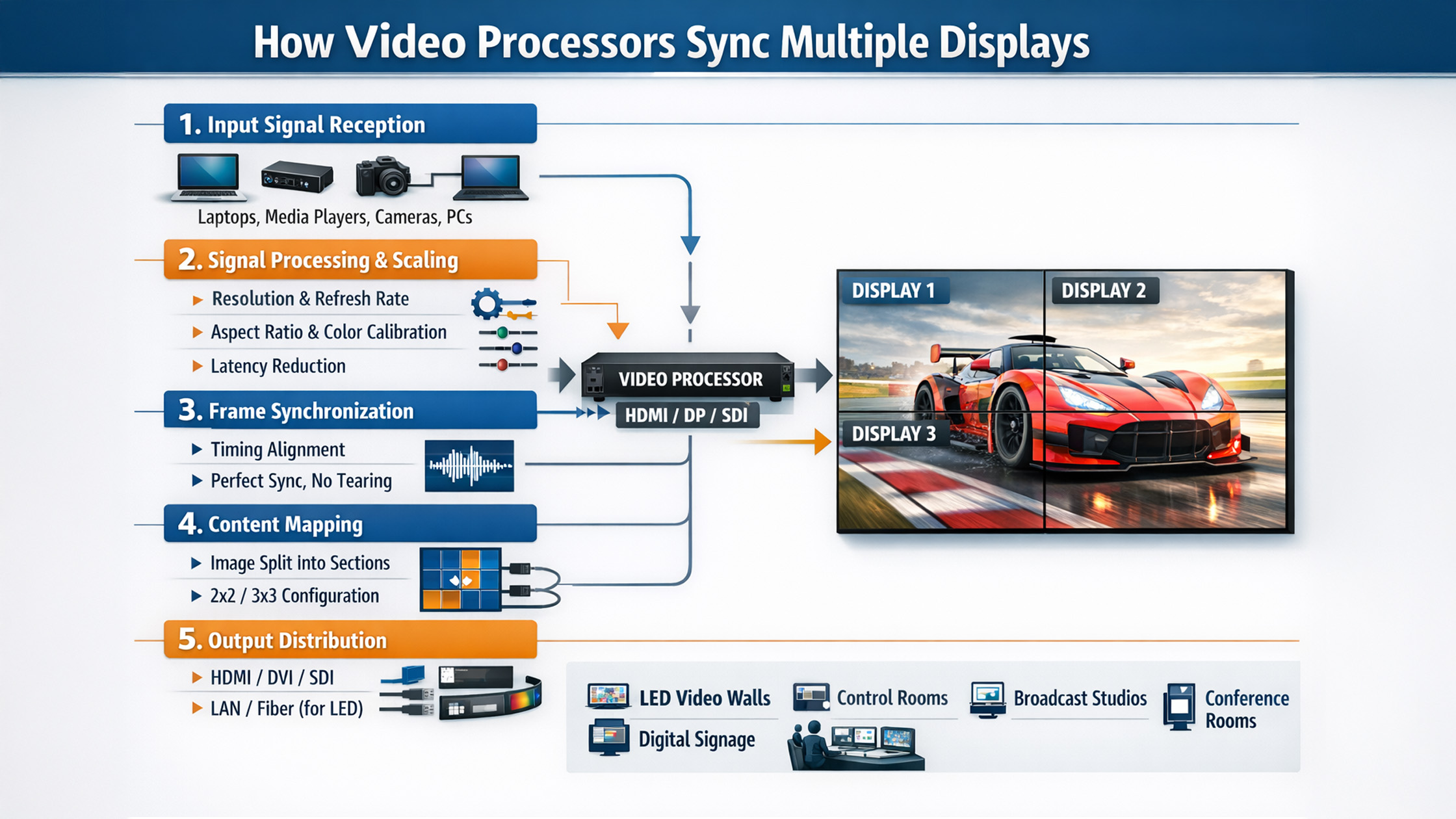Viewport: 1456px width, 819px height.
Task: Click arrow bullet beside Timing Alignment
Action: [196, 449]
